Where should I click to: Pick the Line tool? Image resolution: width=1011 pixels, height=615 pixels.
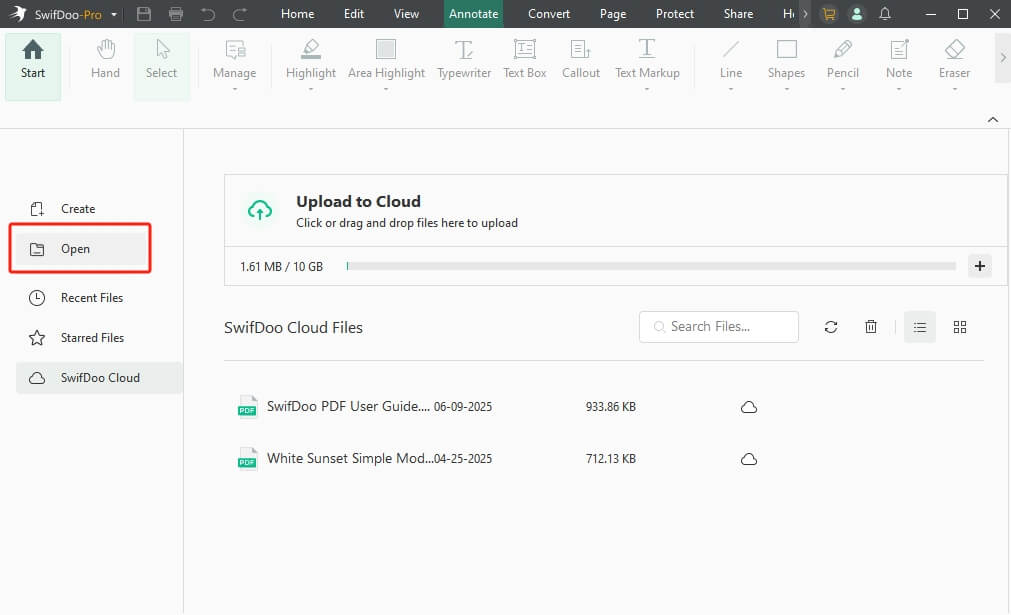click(731, 59)
